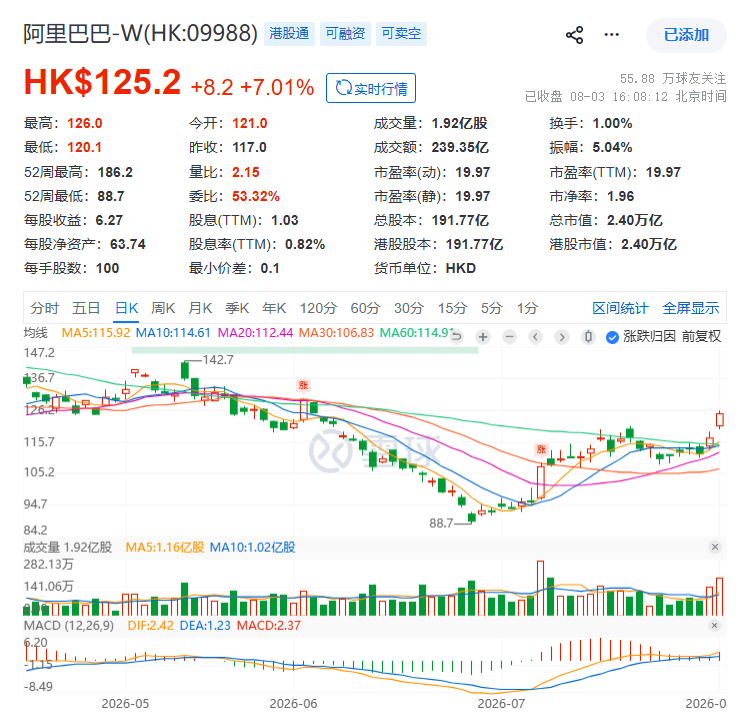Click the 142.7 high price label
737x721 pixels.
tap(218, 360)
